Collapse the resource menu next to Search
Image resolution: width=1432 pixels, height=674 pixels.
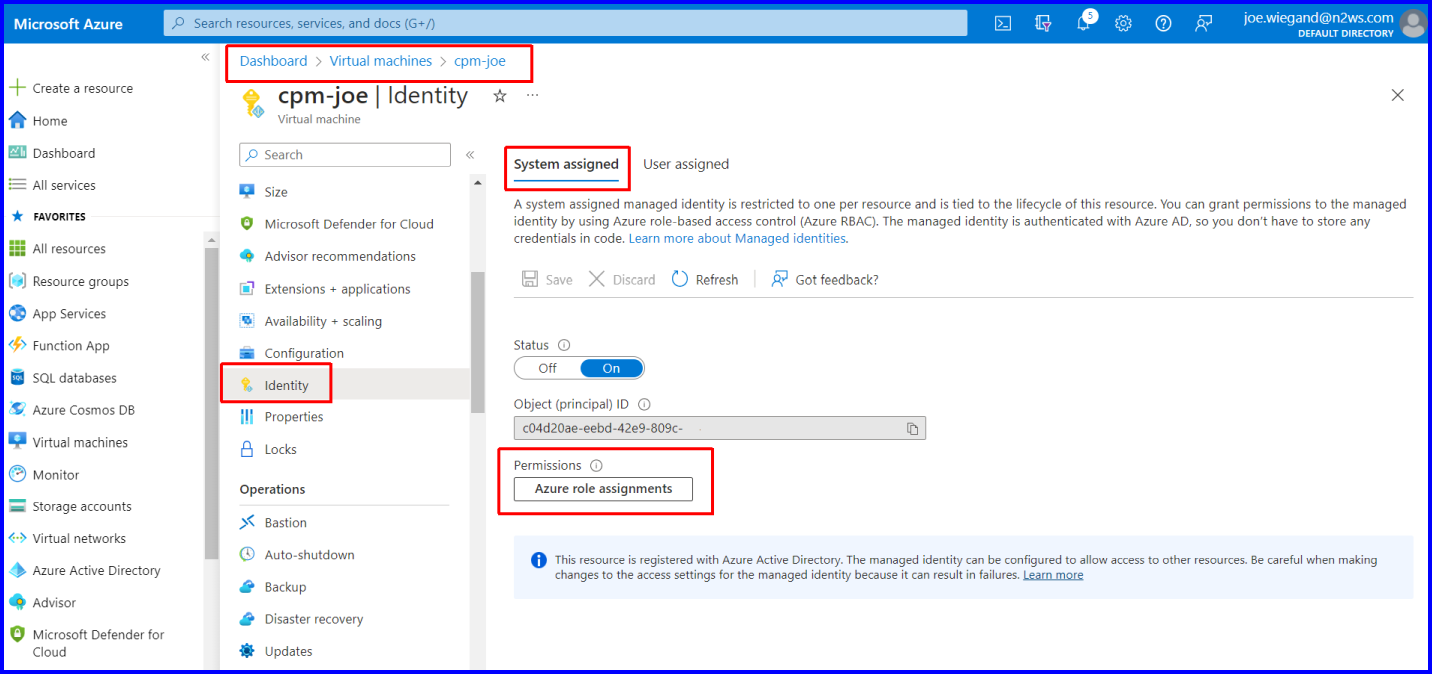click(470, 155)
